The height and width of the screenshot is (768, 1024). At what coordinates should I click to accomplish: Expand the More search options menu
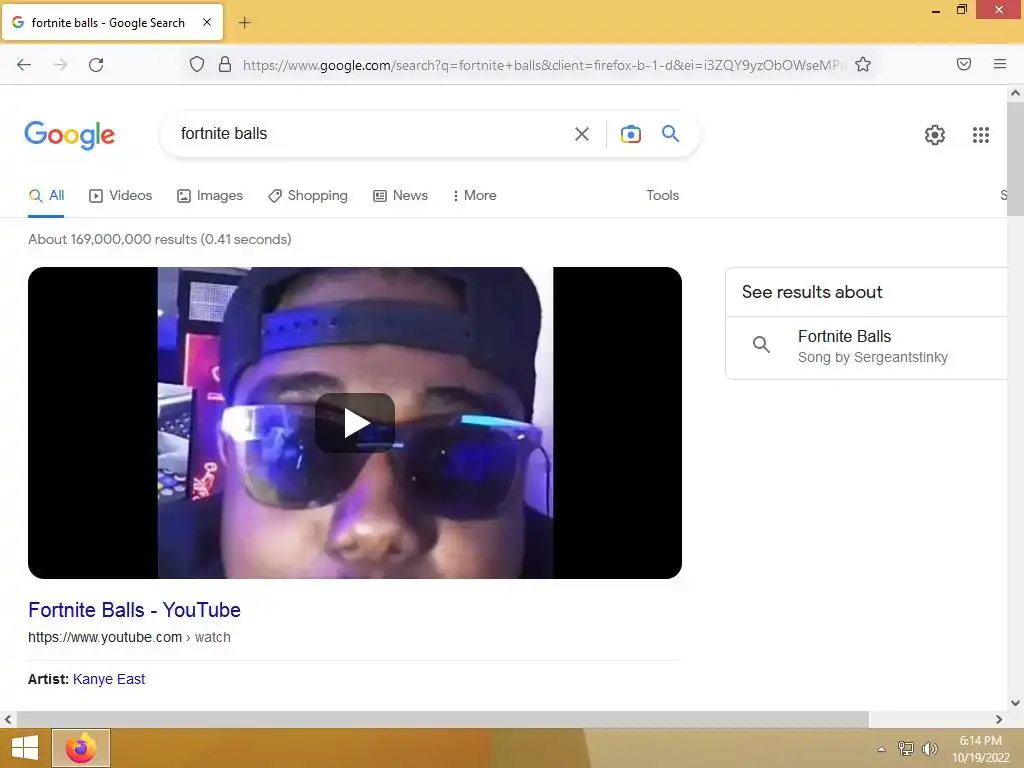(x=475, y=195)
